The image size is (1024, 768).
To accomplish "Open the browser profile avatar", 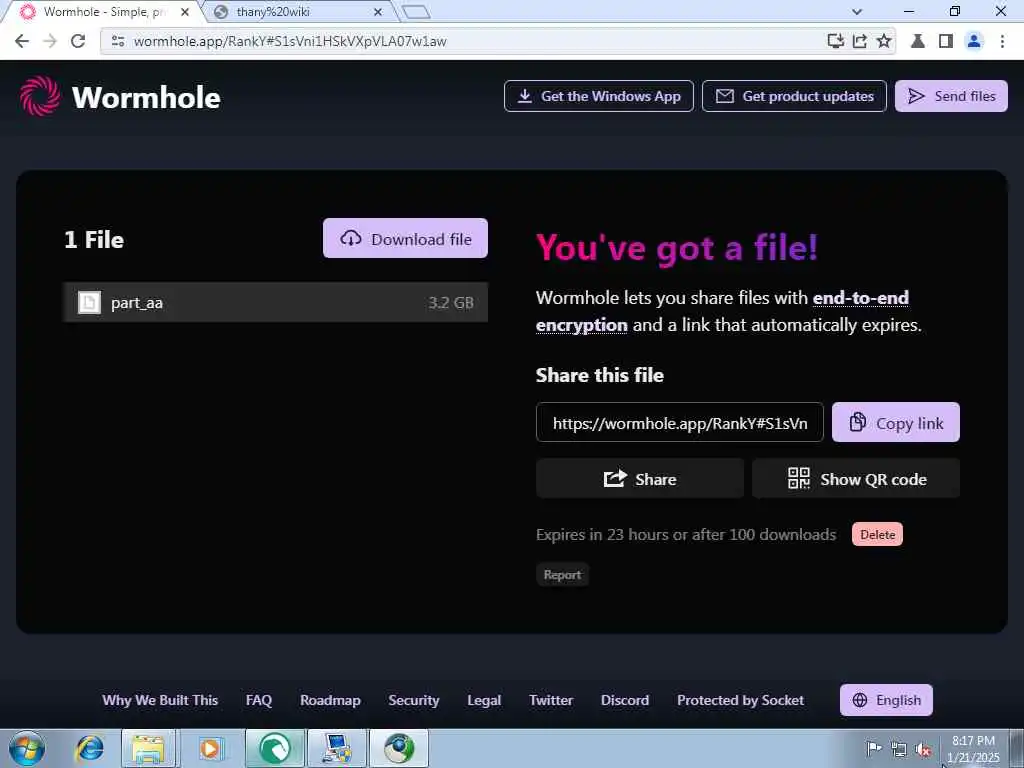I will (x=974, y=41).
